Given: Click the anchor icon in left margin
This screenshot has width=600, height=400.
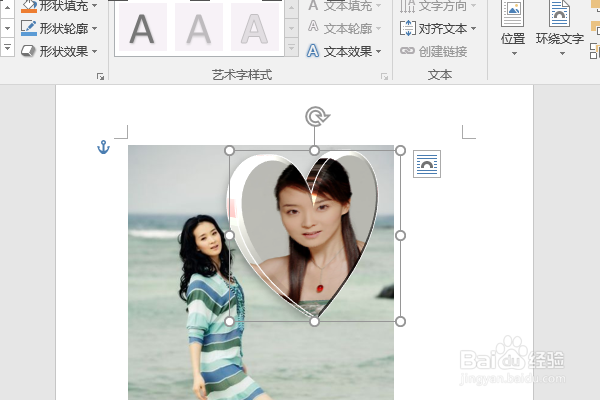Looking at the screenshot, I should coord(103,147).
